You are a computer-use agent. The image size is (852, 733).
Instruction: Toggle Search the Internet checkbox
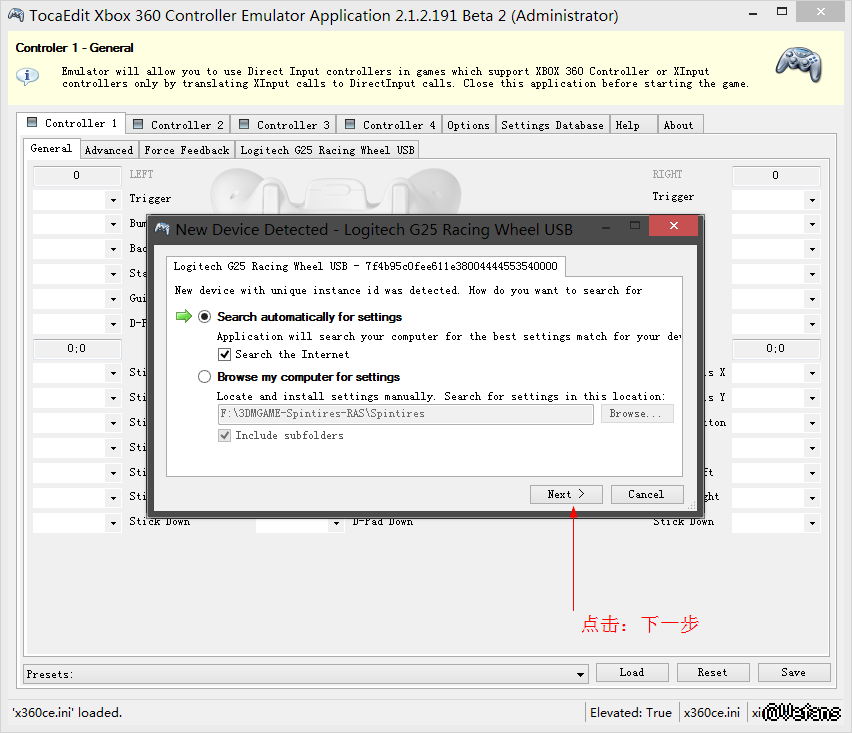click(x=224, y=355)
